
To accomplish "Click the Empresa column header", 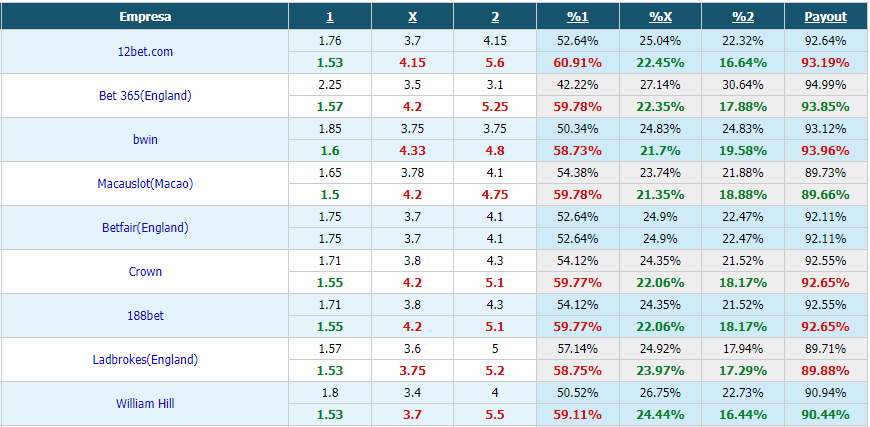I will pos(145,17).
